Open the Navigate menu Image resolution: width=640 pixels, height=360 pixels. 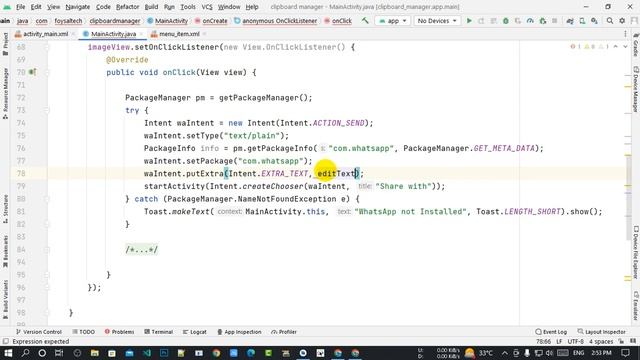(x=78, y=7)
